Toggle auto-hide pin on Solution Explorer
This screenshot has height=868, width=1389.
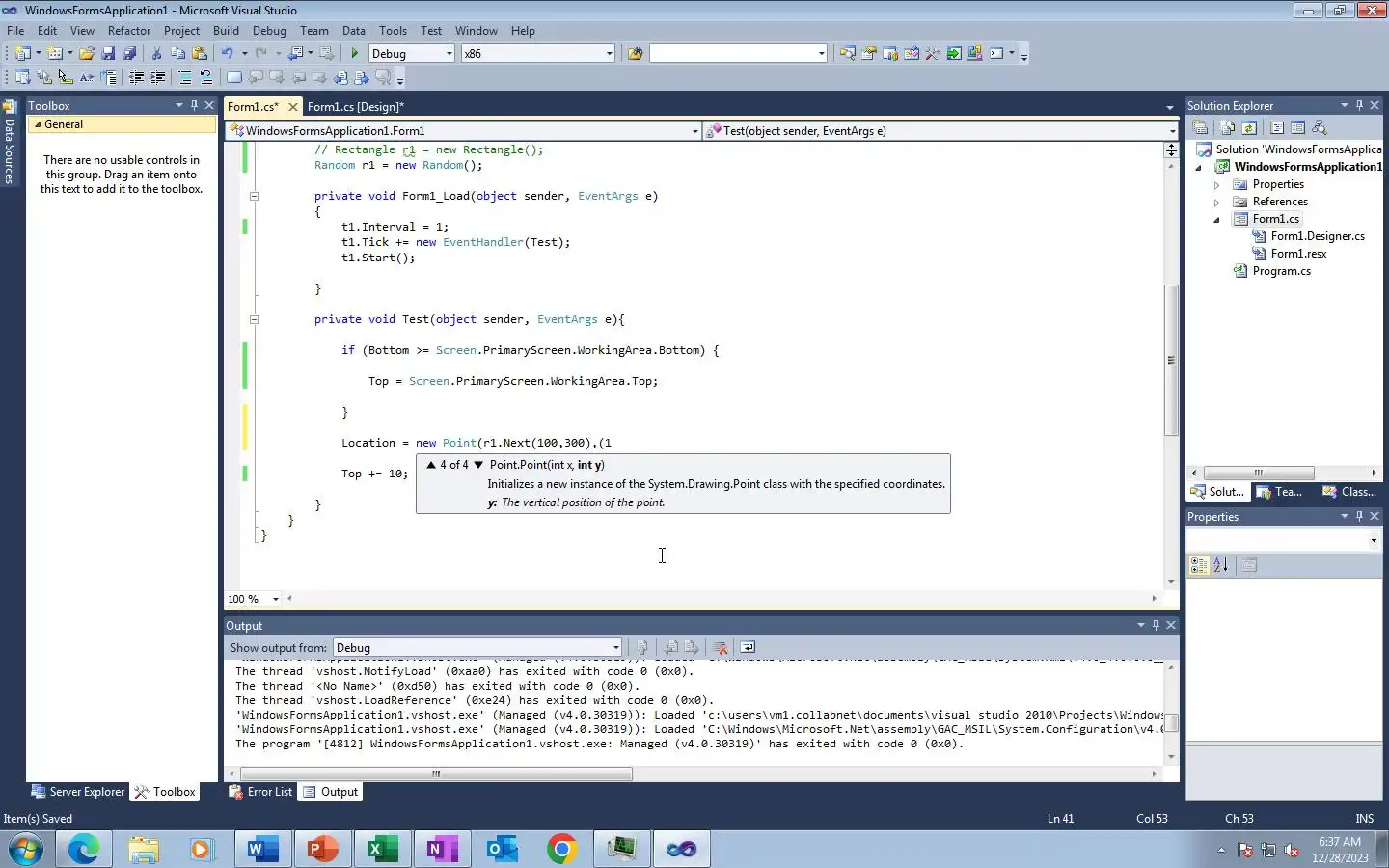[1359, 105]
